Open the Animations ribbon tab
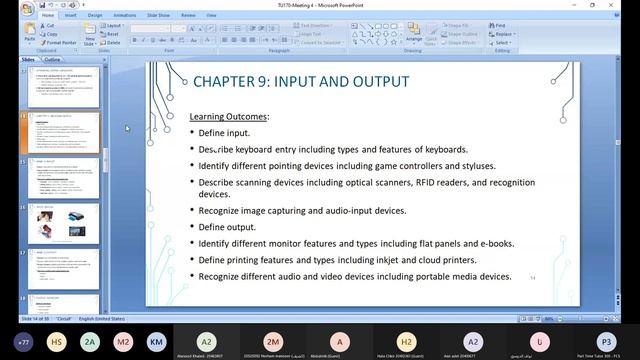Screen dimensions: 640x360 [x=124, y=16]
